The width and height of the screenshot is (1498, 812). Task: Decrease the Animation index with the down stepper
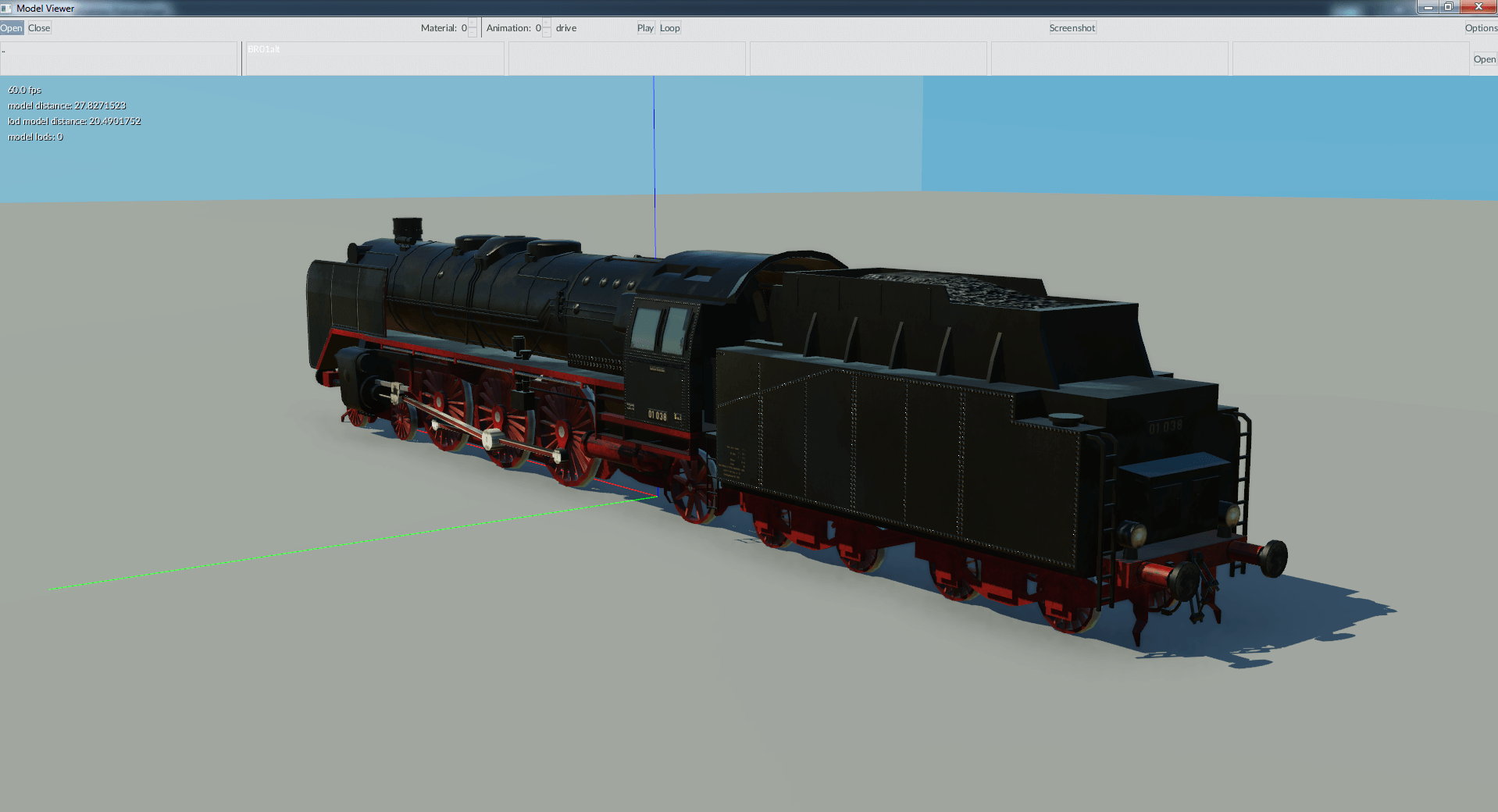tap(547, 33)
